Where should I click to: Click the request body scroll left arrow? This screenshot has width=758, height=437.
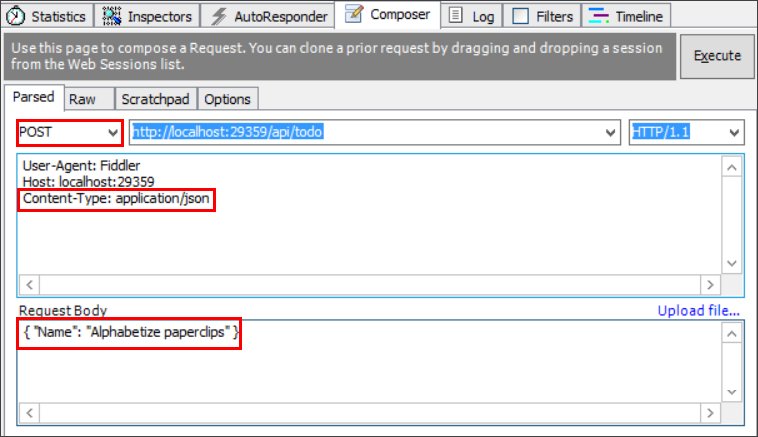pyautogui.click(x=29, y=413)
